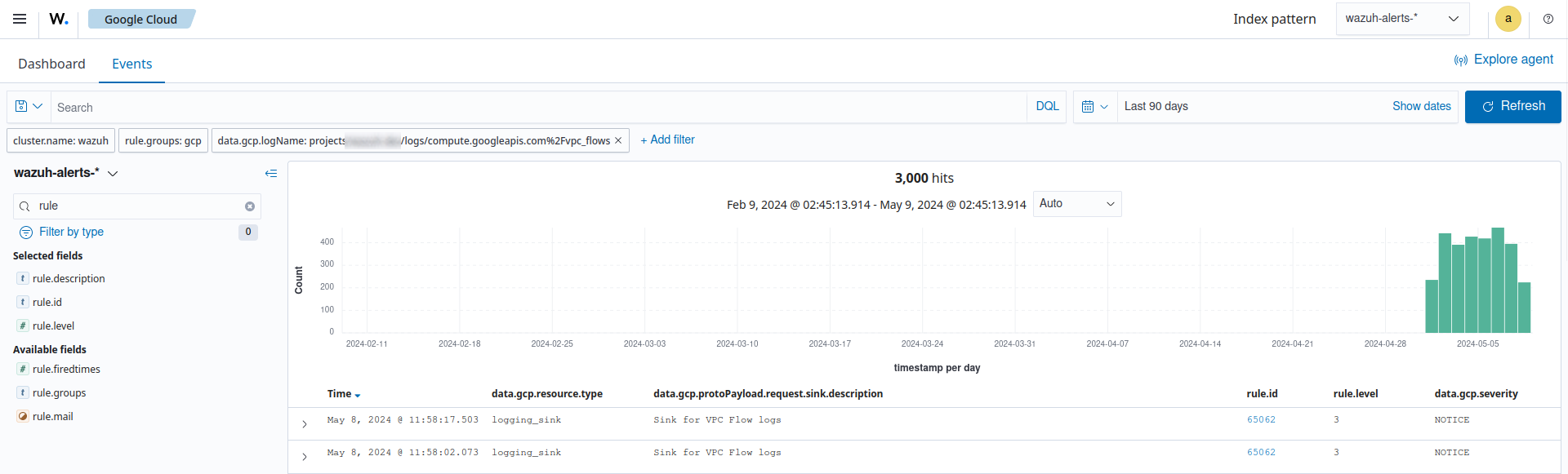
Task: Click the rule.groups field type icon
Action: (x=23, y=393)
